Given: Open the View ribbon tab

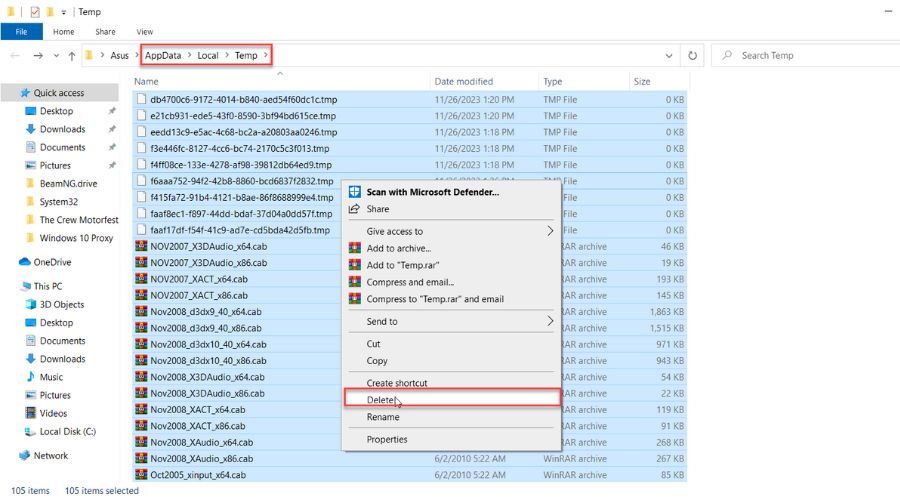Looking at the screenshot, I should tap(145, 32).
